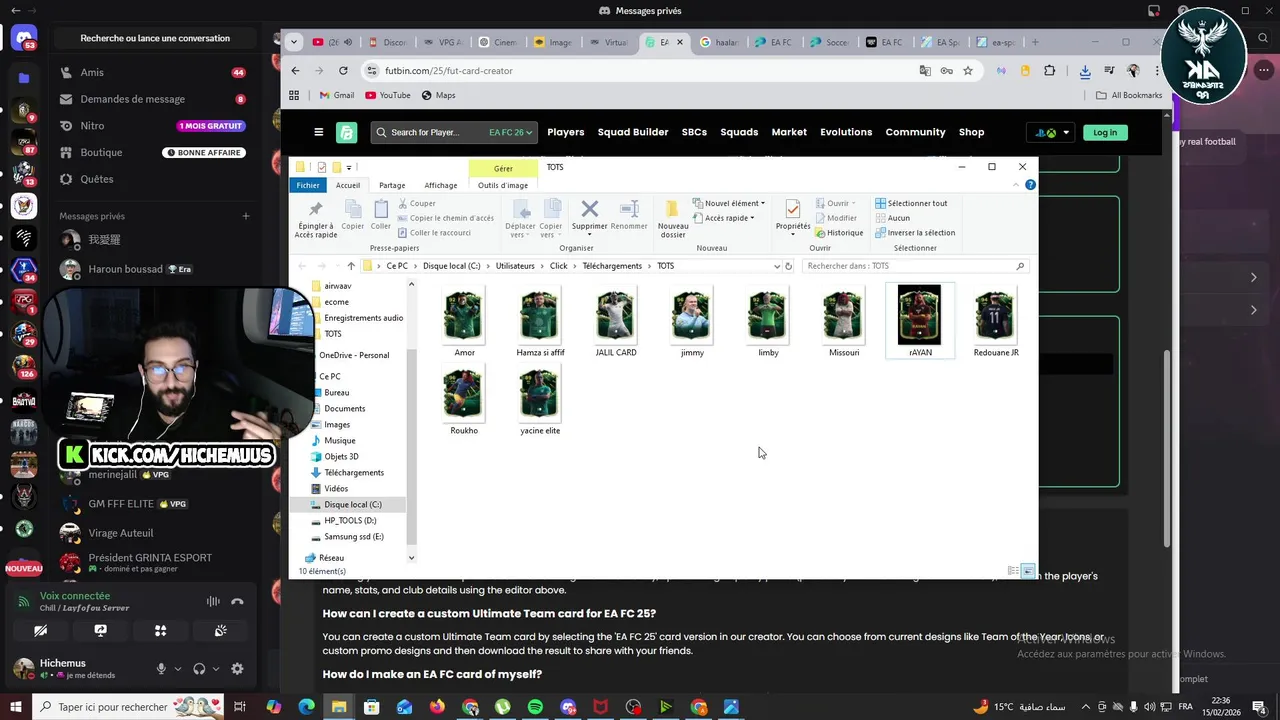Click the Renommer icon in ribbon
This screenshot has height=720, width=1280.
tap(629, 215)
